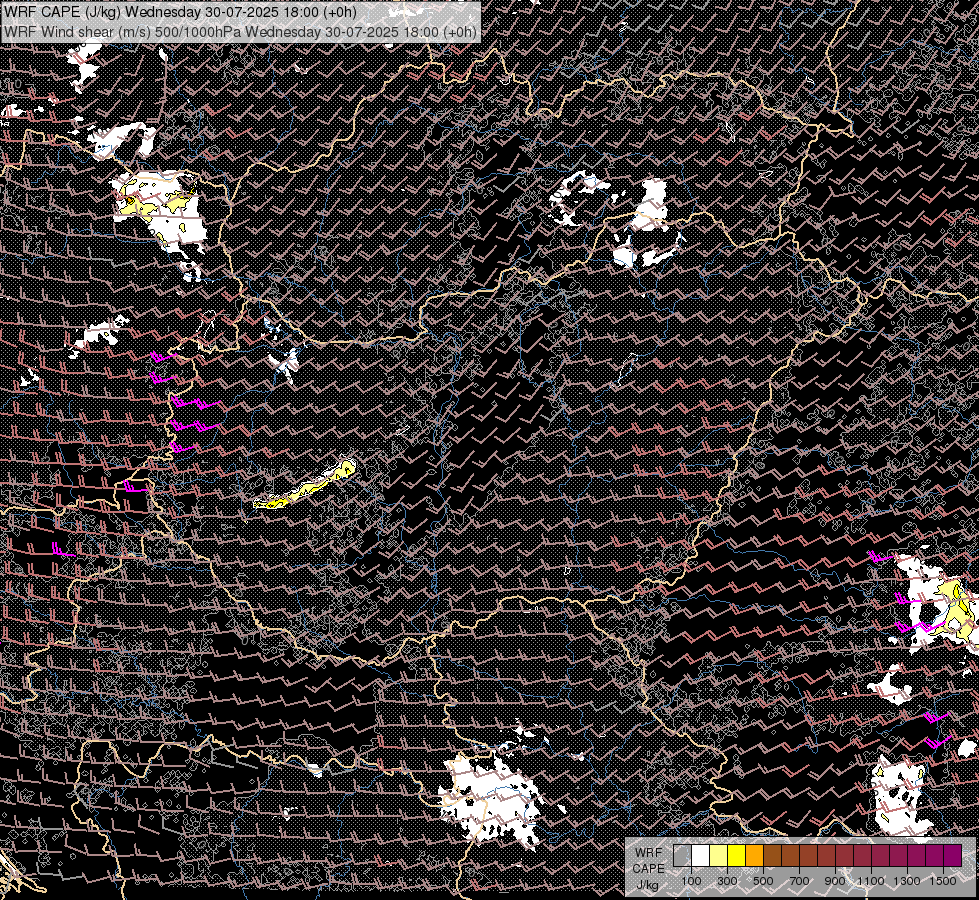Click the 300 legend value

tap(727, 881)
